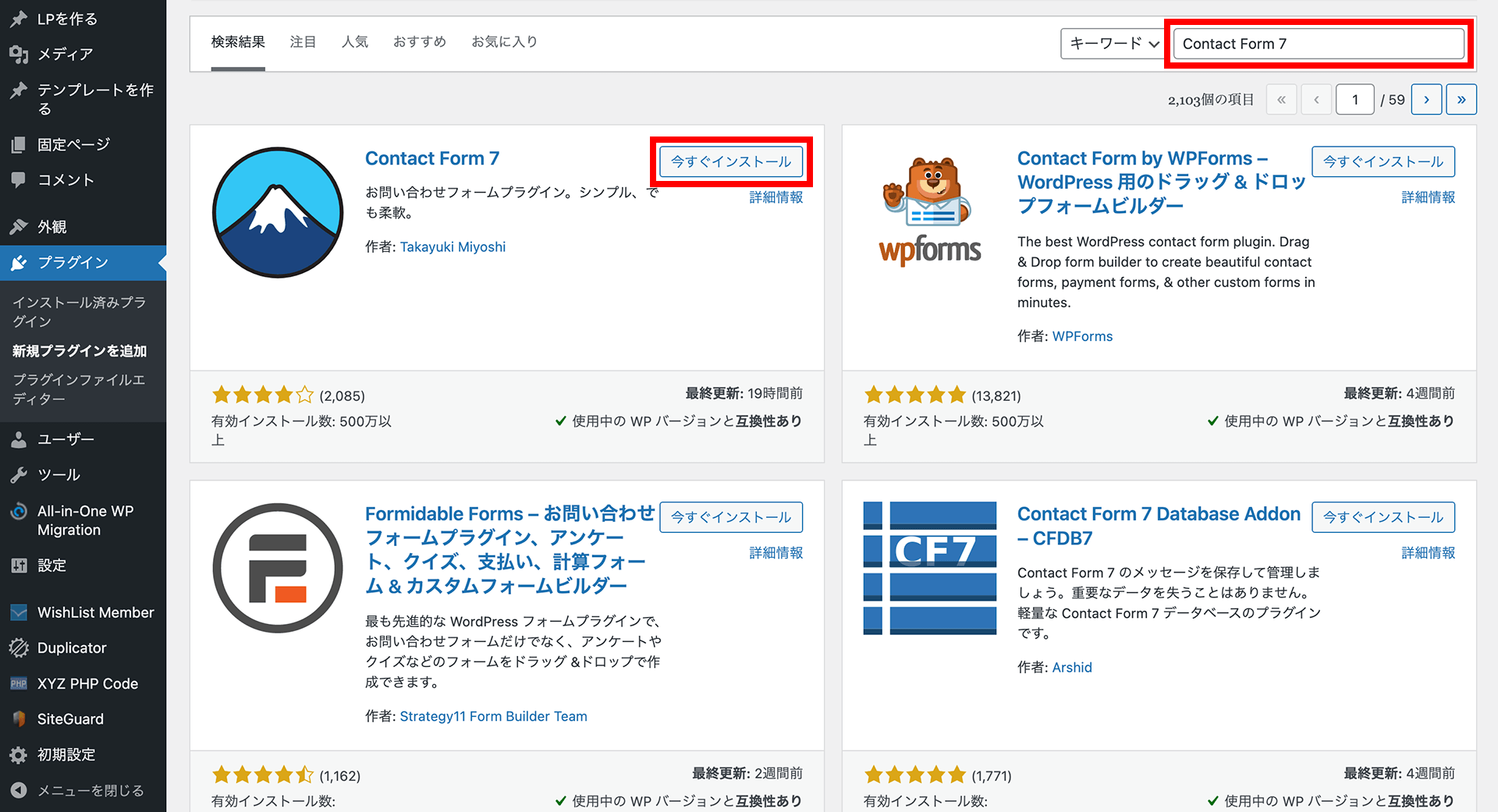Click the plugin search field
The height and width of the screenshot is (812, 1498).
pyautogui.click(x=1319, y=44)
